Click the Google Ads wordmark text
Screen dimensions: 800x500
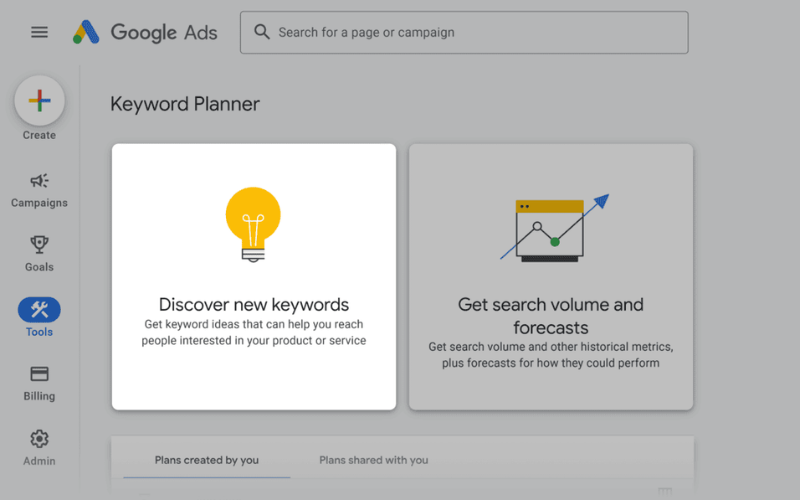click(164, 32)
